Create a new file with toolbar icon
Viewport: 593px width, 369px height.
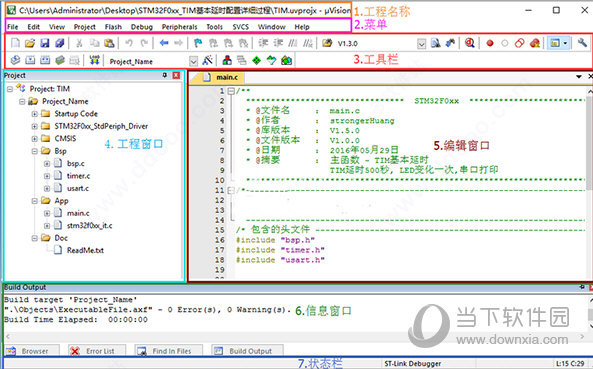15,43
